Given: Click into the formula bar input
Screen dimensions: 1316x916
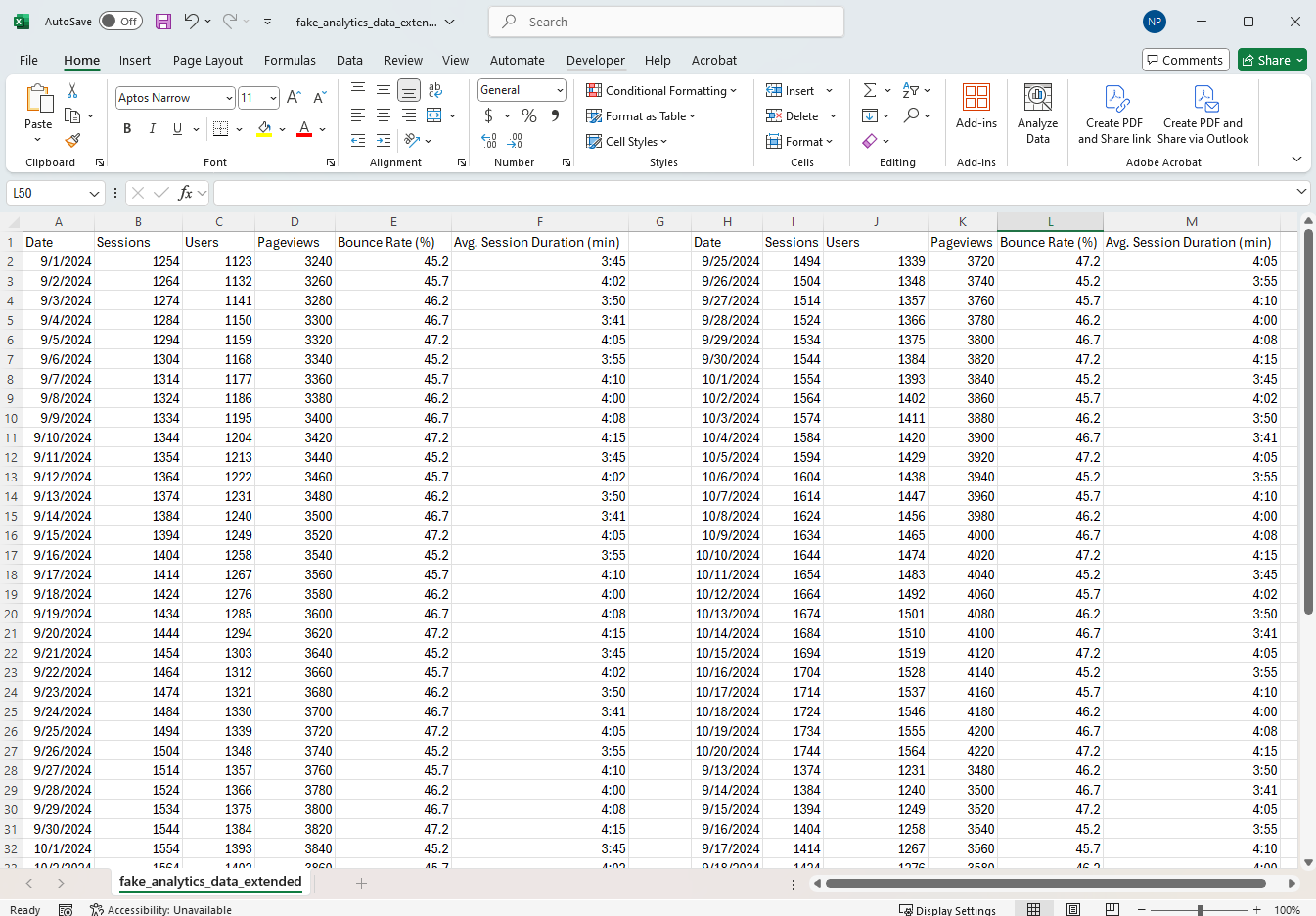Looking at the screenshot, I should (x=753, y=193).
